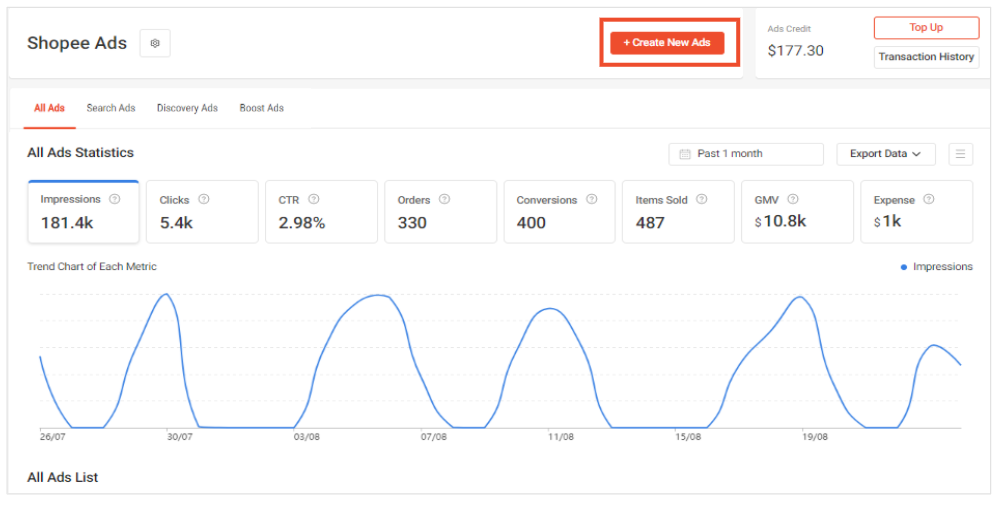
Task: Click the Create New Ads button
Action: point(667,43)
